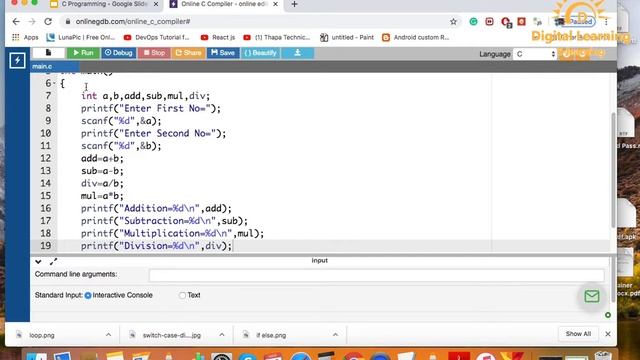The width and height of the screenshot is (640, 360).
Task: Close the C Programming Google Slides tab
Action: 156,4
